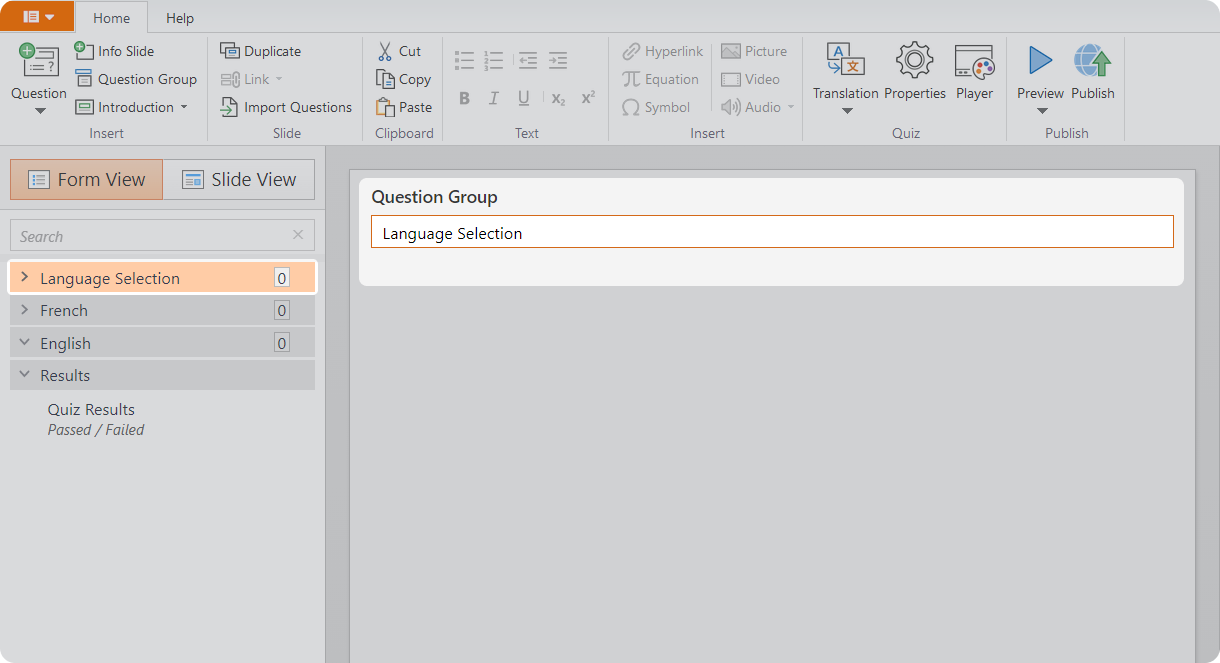
Task: Select the Quiz Results slide
Action: click(x=91, y=410)
